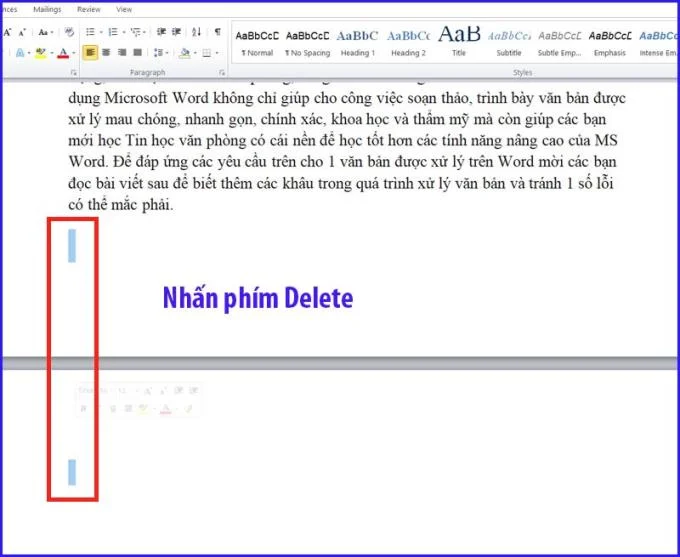Click the line starting 'Word. Để đáp ứng'
The height and width of the screenshot is (557, 680).
coord(342,162)
